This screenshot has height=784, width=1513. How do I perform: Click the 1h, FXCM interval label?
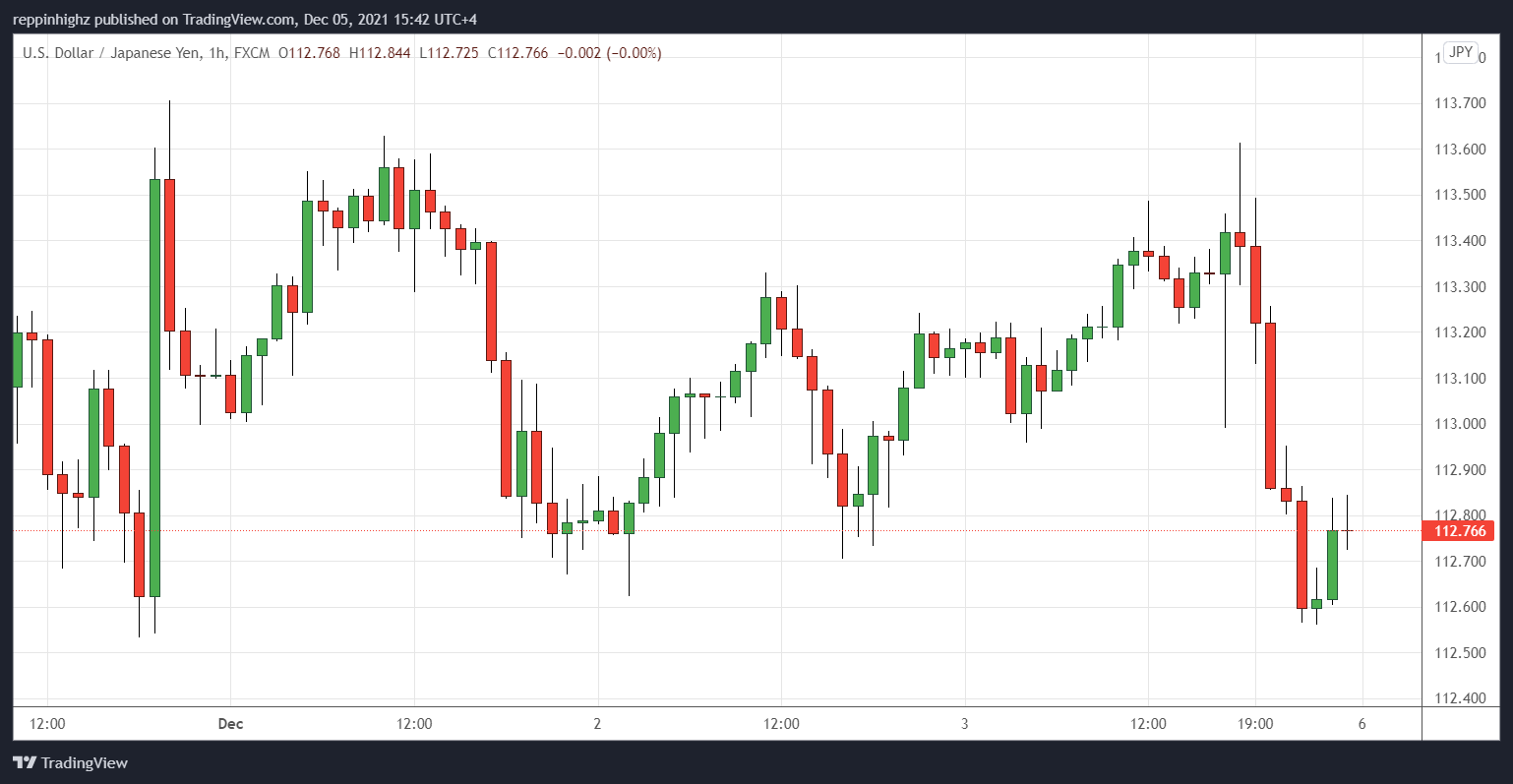point(239,53)
